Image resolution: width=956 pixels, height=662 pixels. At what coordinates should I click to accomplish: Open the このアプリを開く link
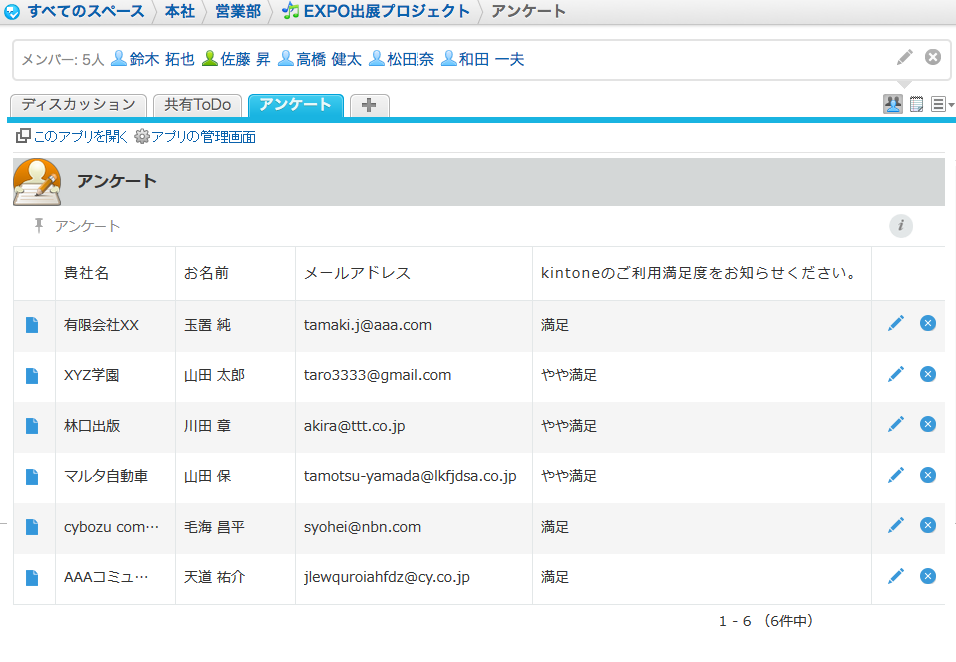73,137
